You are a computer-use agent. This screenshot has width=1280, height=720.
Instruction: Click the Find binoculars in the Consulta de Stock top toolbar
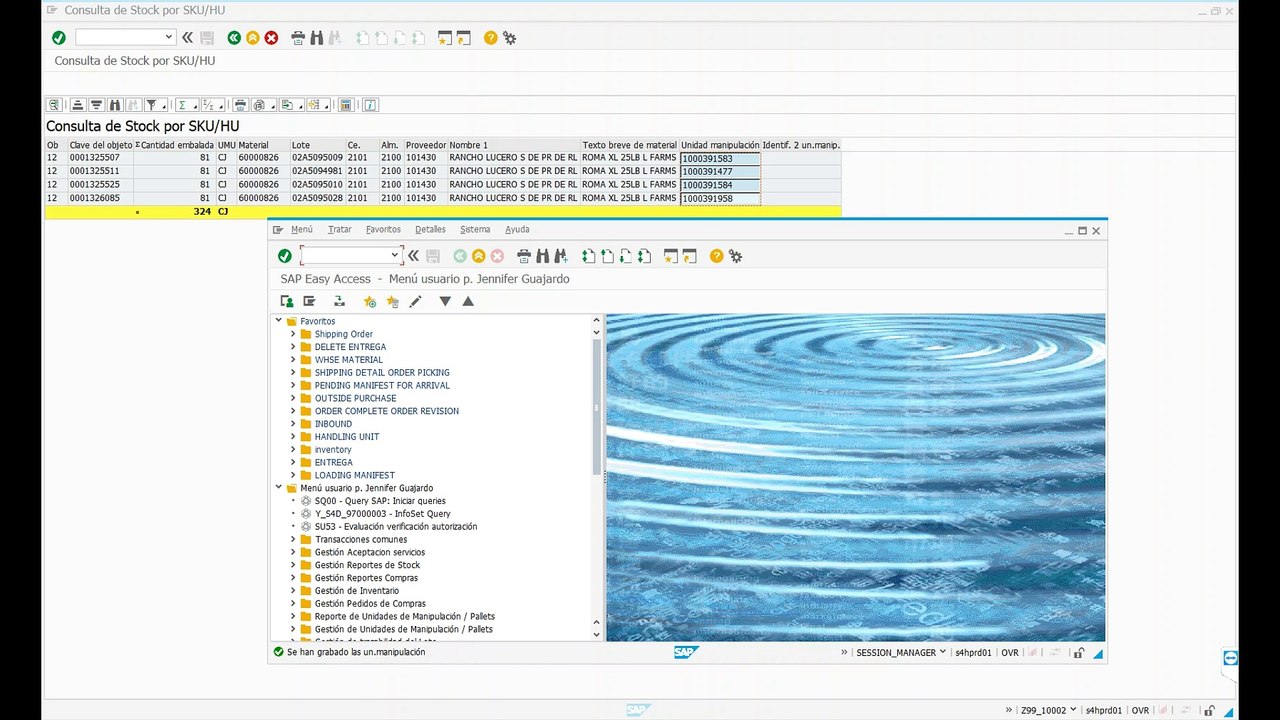coord(316,38)
